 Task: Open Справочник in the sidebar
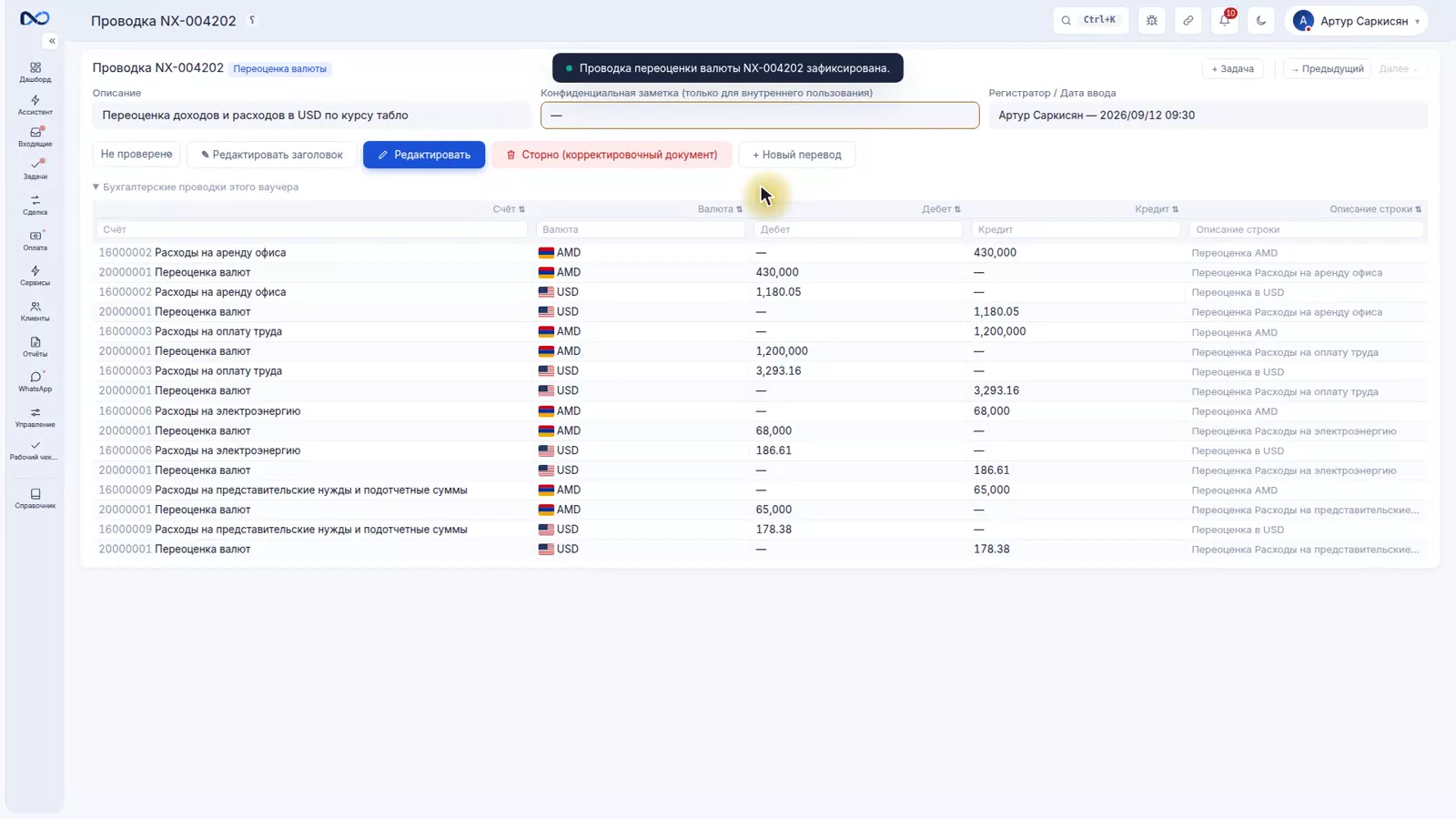pos(35,498)
